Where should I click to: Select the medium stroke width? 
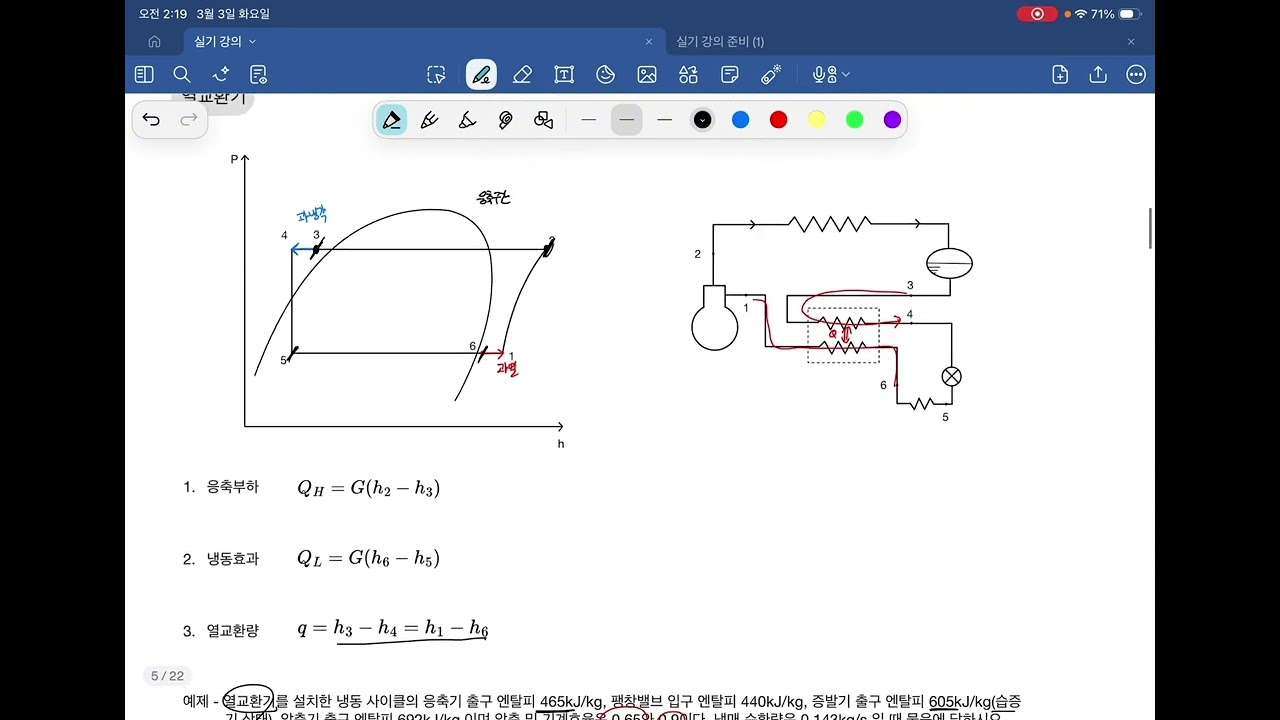tap(627, 120)
